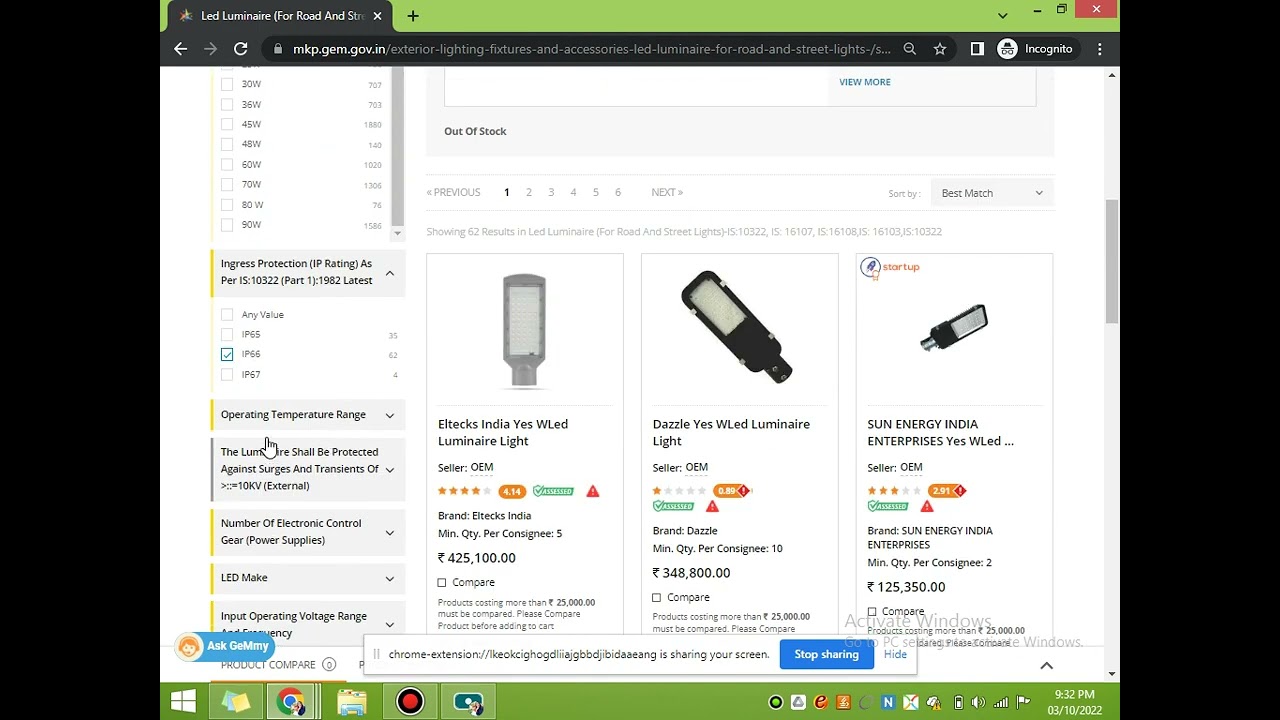Image resolution: width=1280 pixels, height=720 pixels.
Task: Click the action center flag tray icon
Action: [1023, 703]
